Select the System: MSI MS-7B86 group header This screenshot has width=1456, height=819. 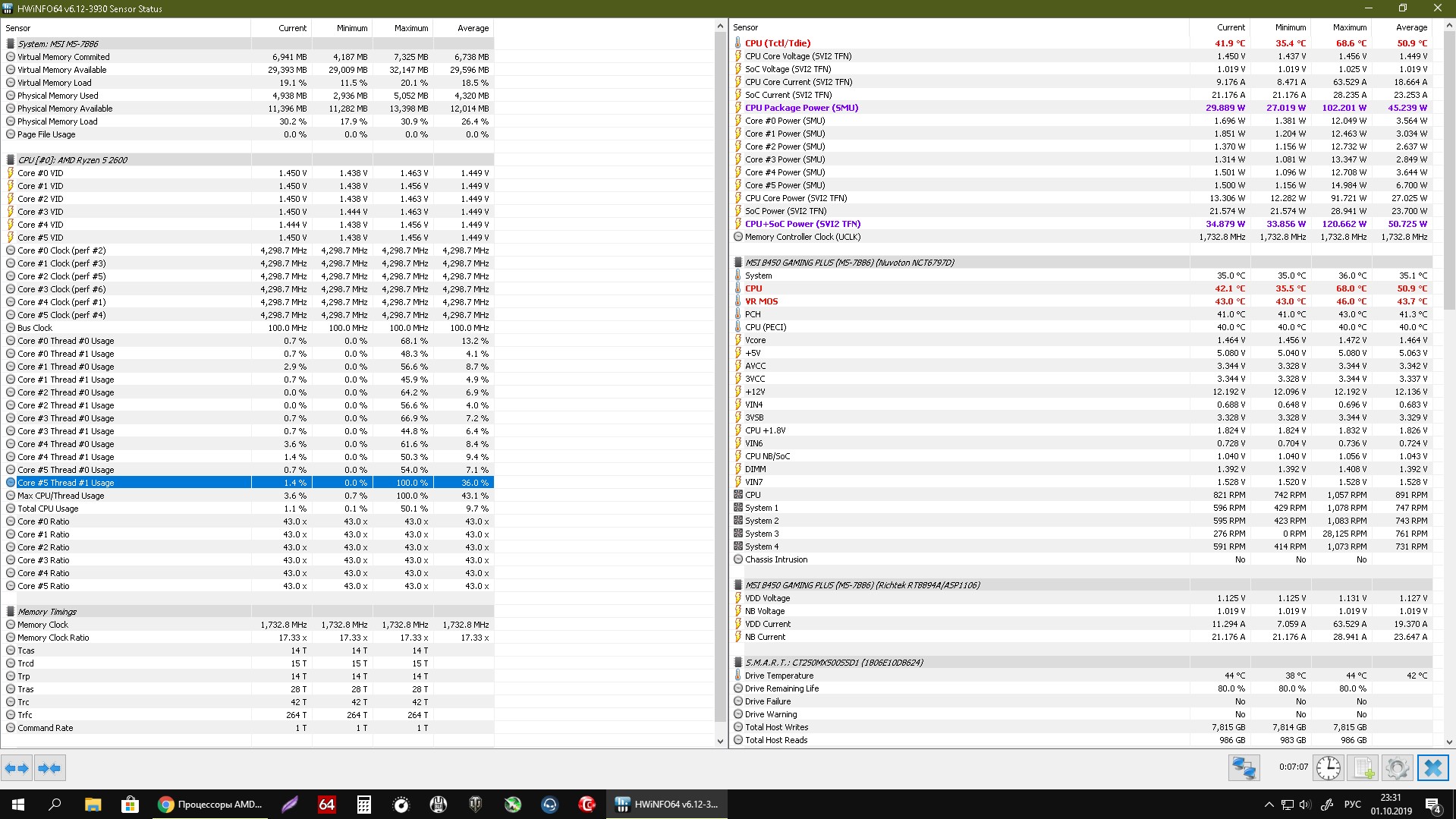click(248, 44)
